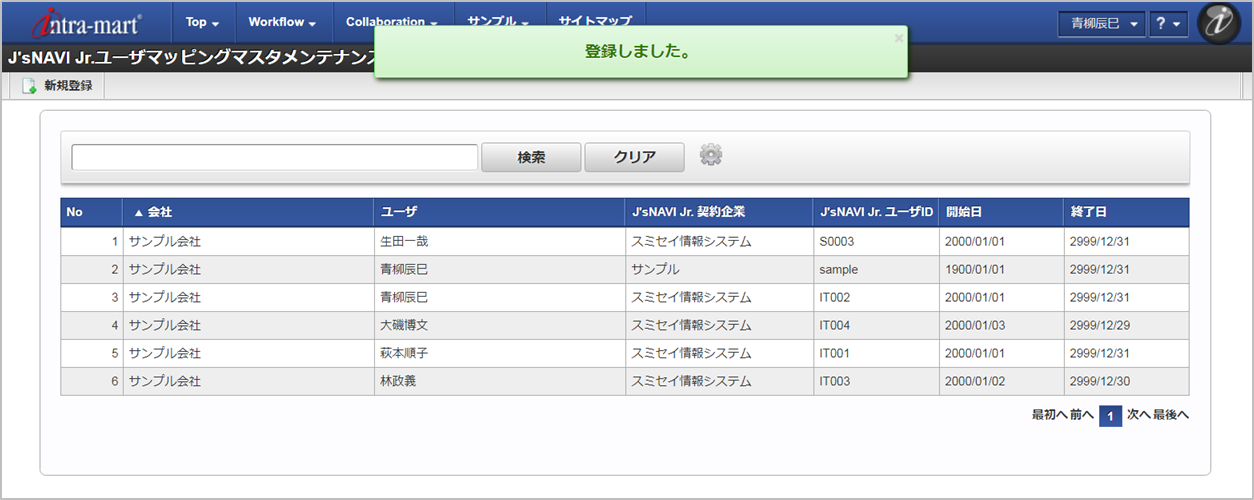The width and height of the screenshot is (1254, 500).
Task: Go to 前へ previous page link
Action: [x=1081, y=415]
